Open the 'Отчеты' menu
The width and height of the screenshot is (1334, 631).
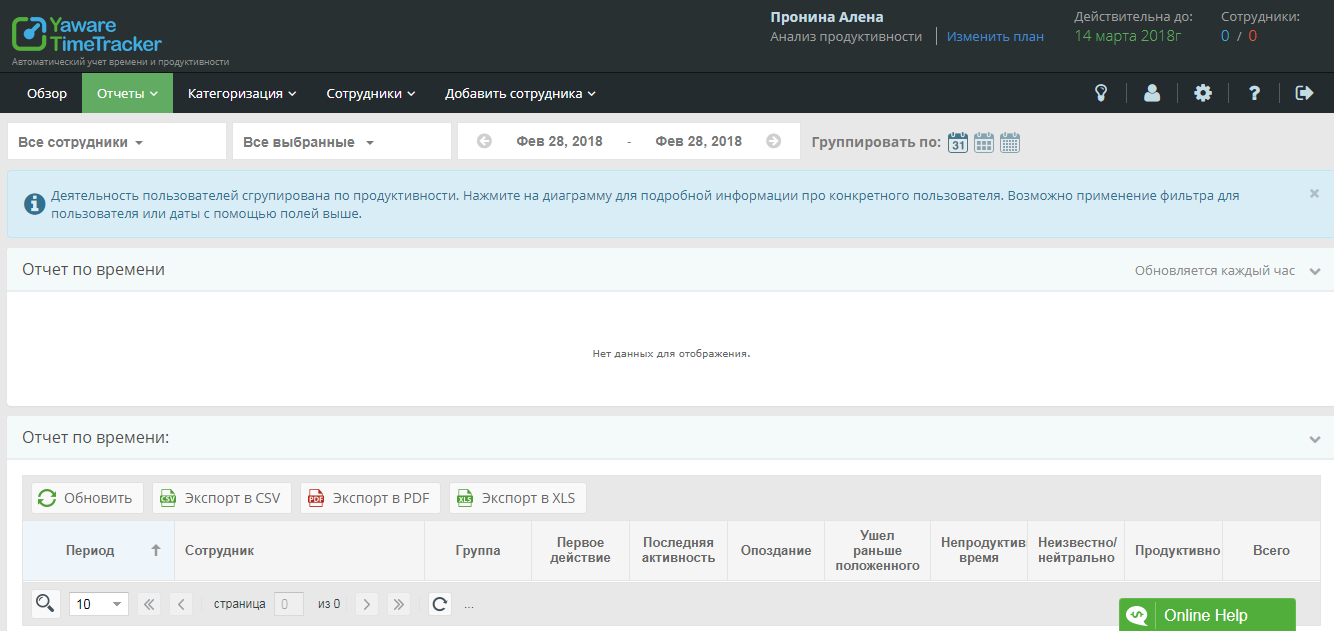click(128, 94)
